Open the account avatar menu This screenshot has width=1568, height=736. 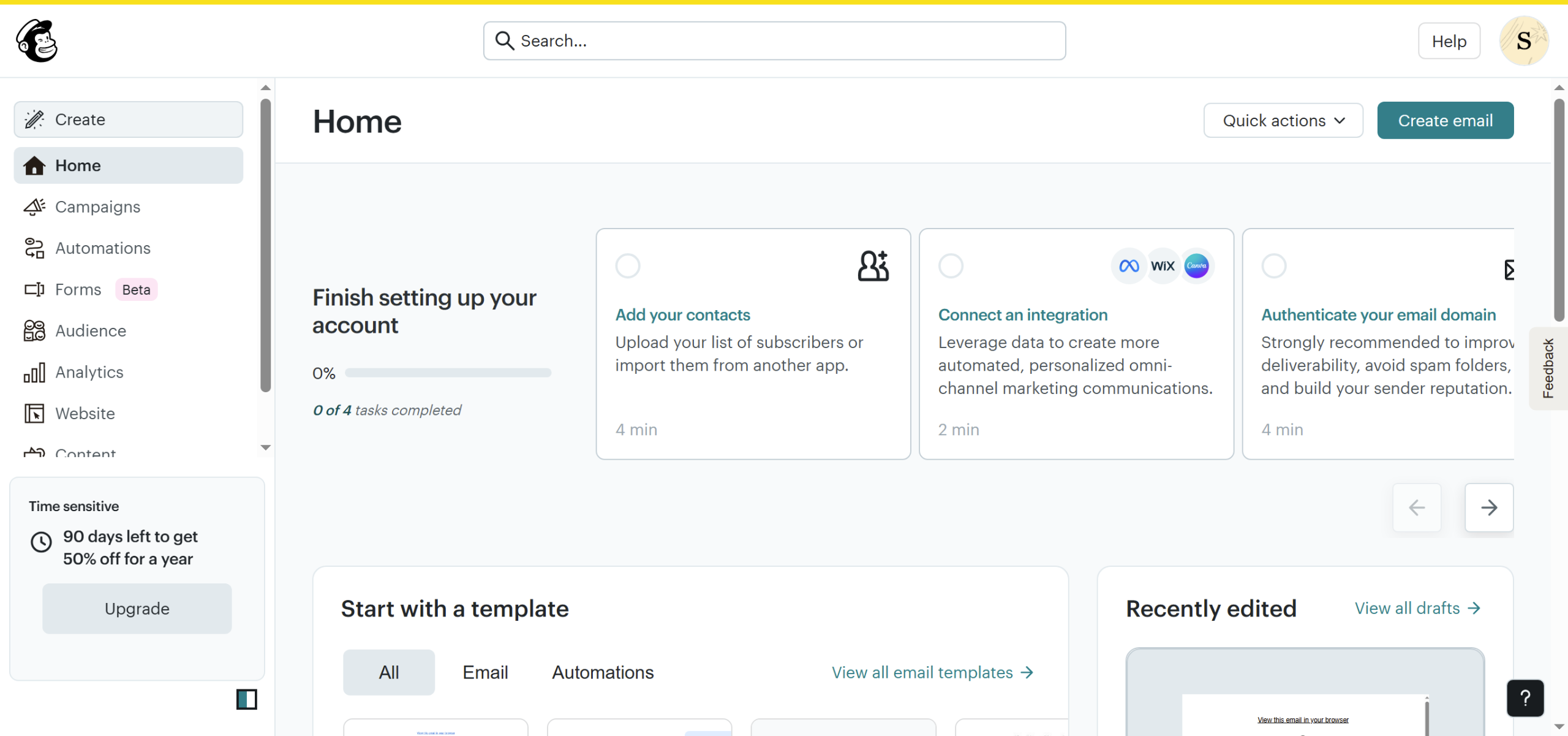click(x=1524, y=41)
